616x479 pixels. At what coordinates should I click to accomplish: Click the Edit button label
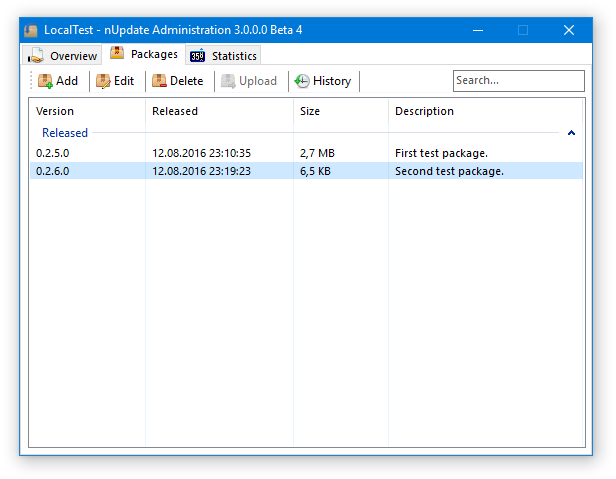click(x=124, y=81)
